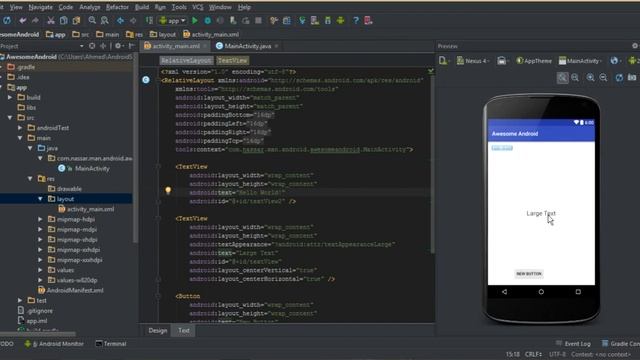Expand the test folder
This screenshot has height=360, width=640.
pos(20,300)
